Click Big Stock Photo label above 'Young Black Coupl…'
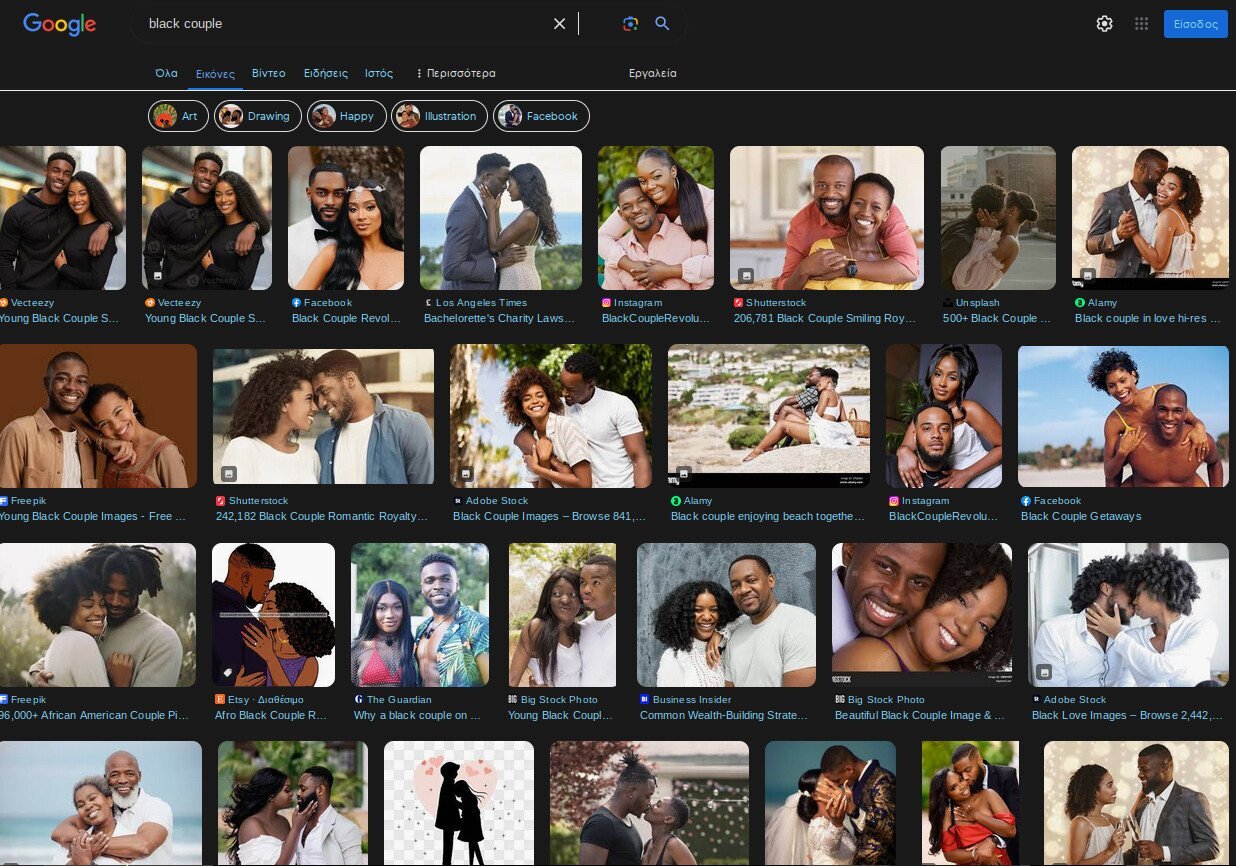This screenshot has width=1236, height=866. [558, 699]
